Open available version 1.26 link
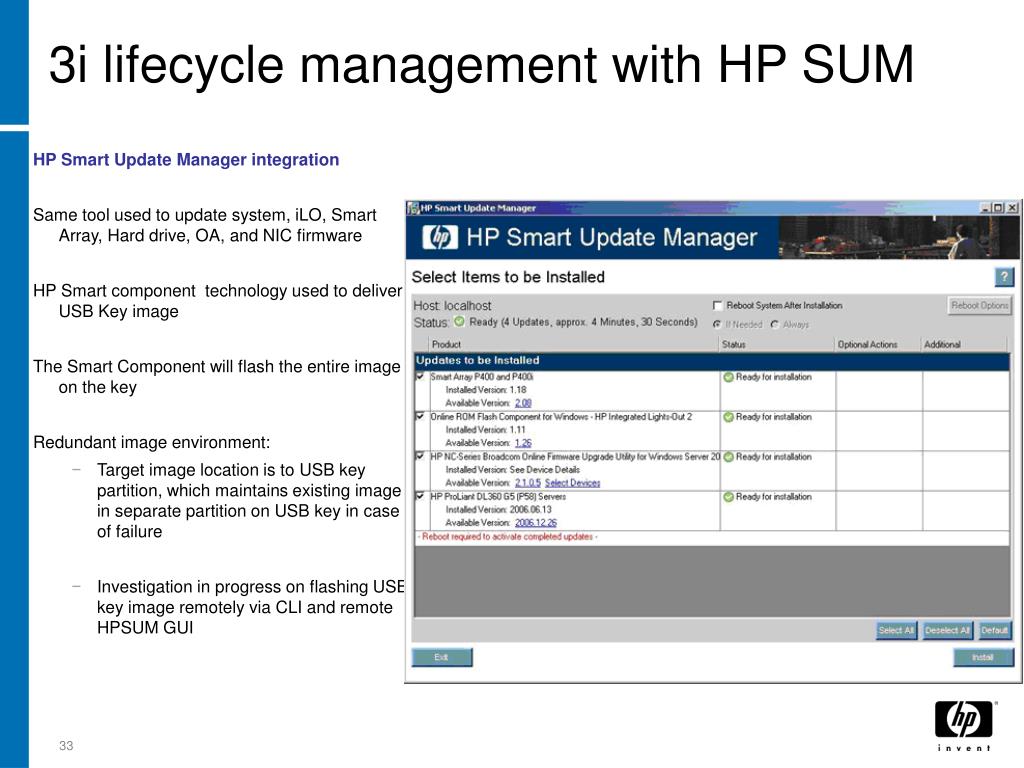This screenshot has height=768, width=1024. [x=523, y=443]
